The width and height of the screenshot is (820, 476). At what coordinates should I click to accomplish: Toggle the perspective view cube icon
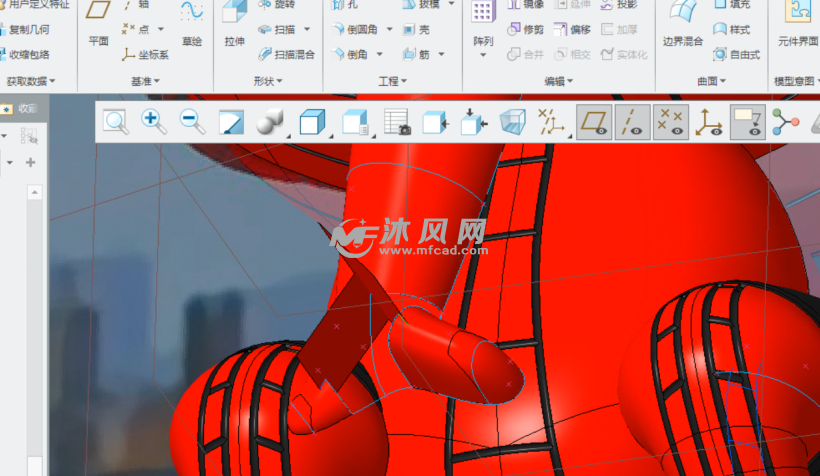(x=512, y=122)
